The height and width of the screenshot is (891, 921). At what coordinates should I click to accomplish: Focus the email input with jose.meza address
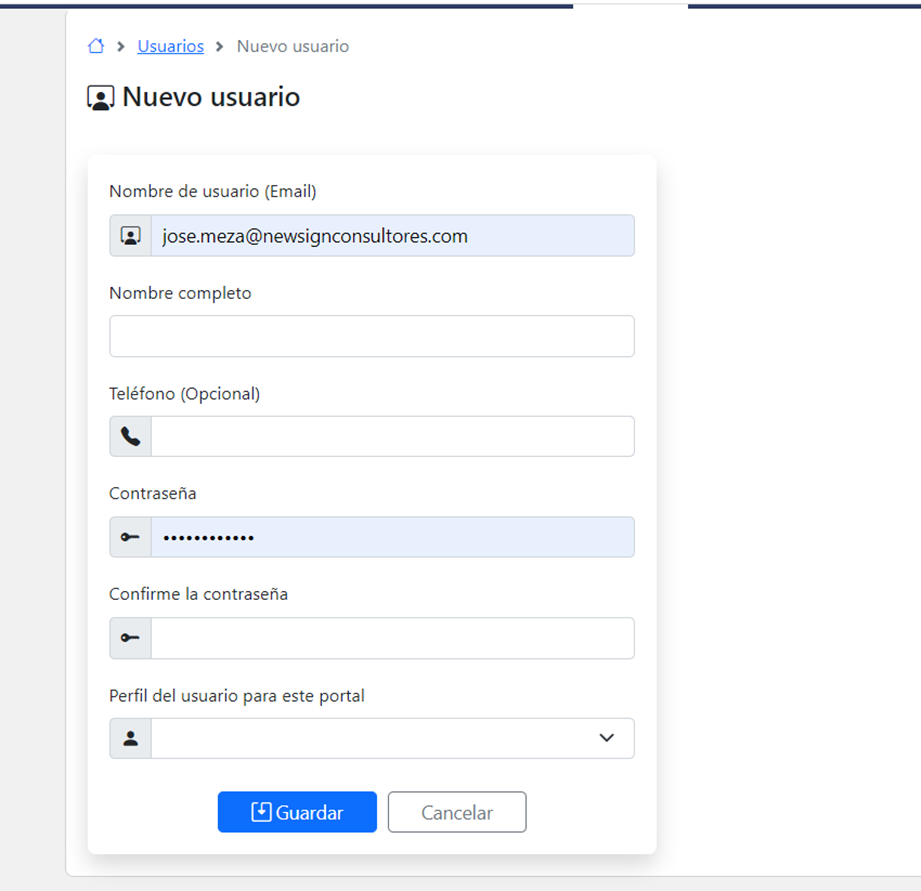[x=392, y=236]
